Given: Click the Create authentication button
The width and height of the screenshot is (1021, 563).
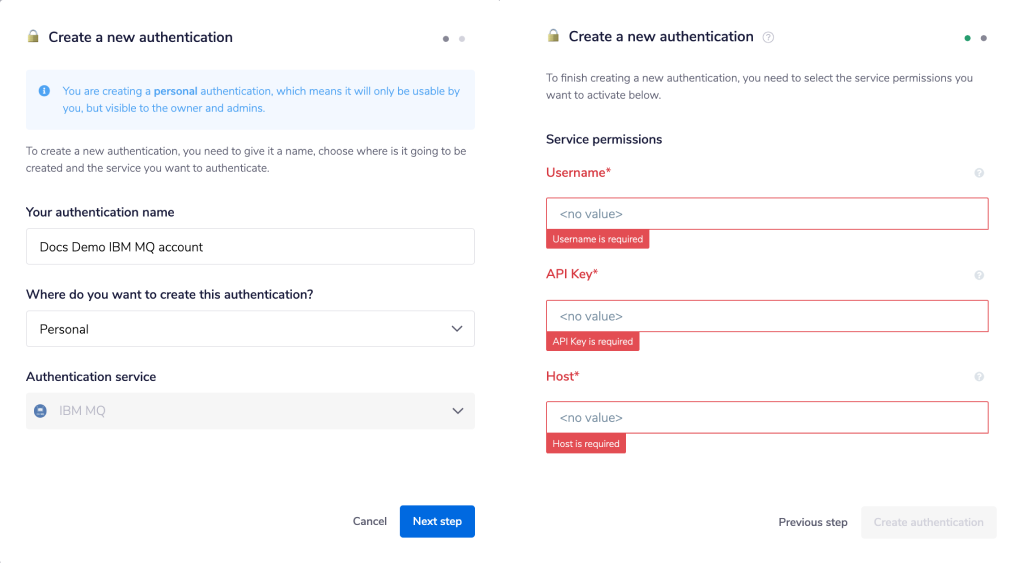Looking at the screenshot, I should point(928,522).
